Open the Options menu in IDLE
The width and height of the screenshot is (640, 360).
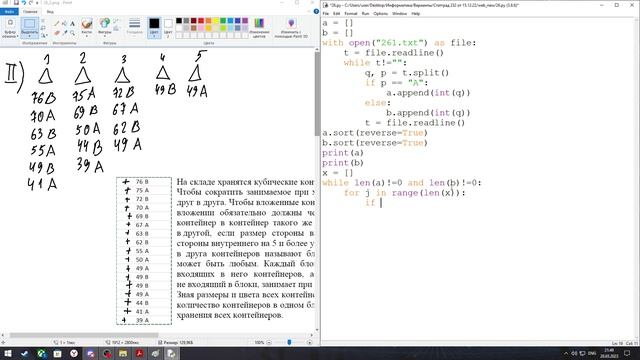tap(380, 13)
